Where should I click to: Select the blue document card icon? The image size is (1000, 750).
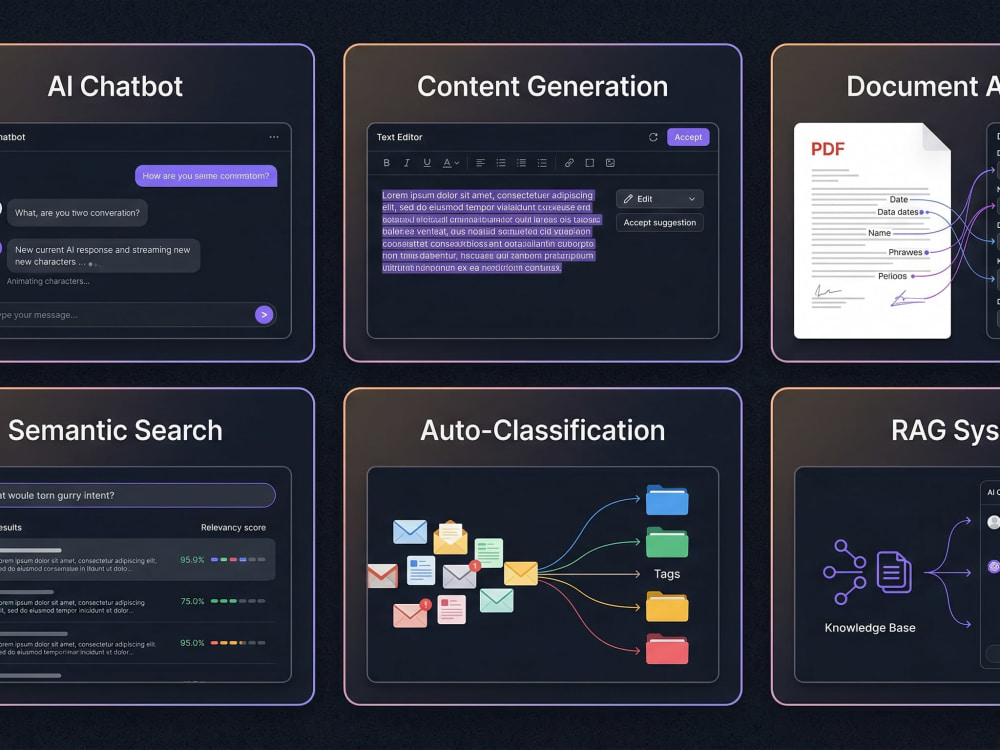point(421,570)
